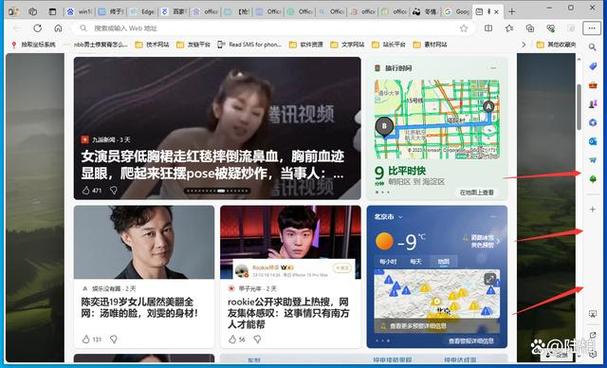
Task: Close the current active tab
Action: coord(497,12)
